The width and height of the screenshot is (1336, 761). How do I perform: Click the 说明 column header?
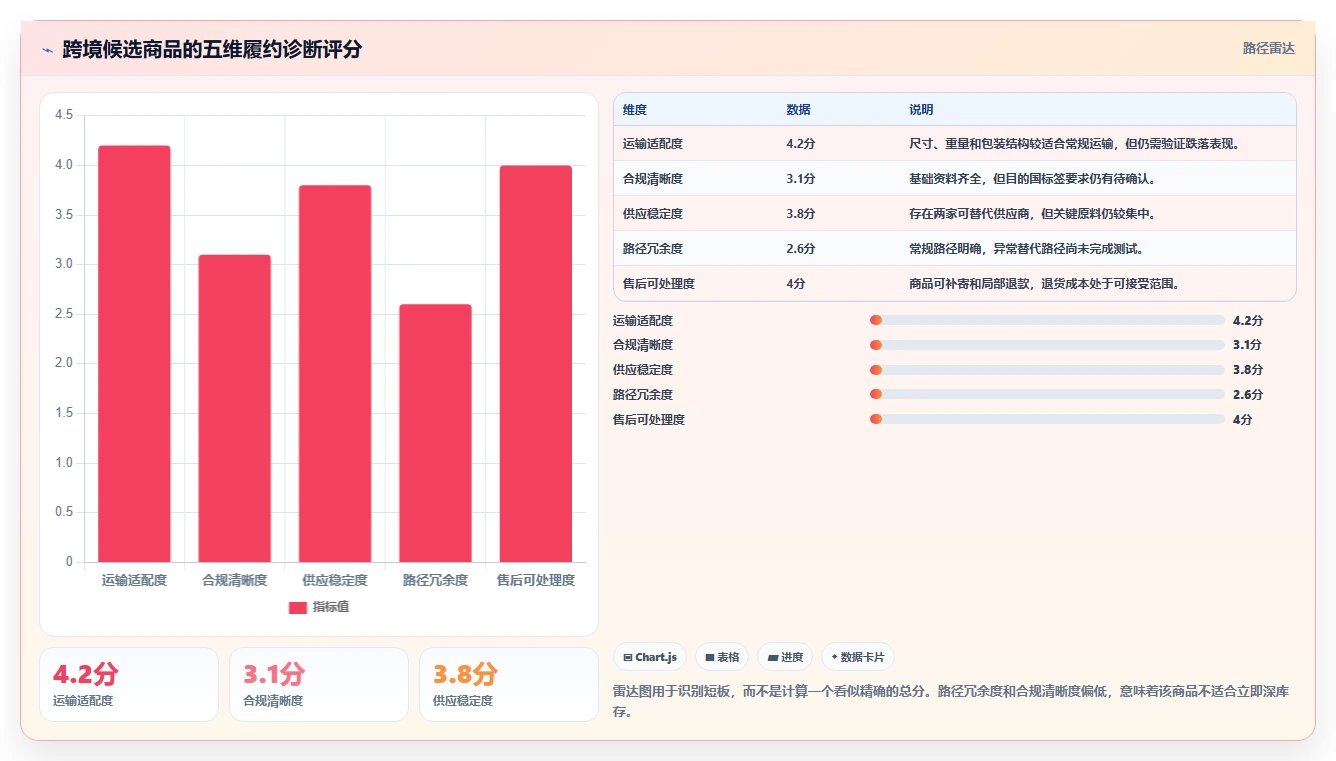click(x=921, y=110)
